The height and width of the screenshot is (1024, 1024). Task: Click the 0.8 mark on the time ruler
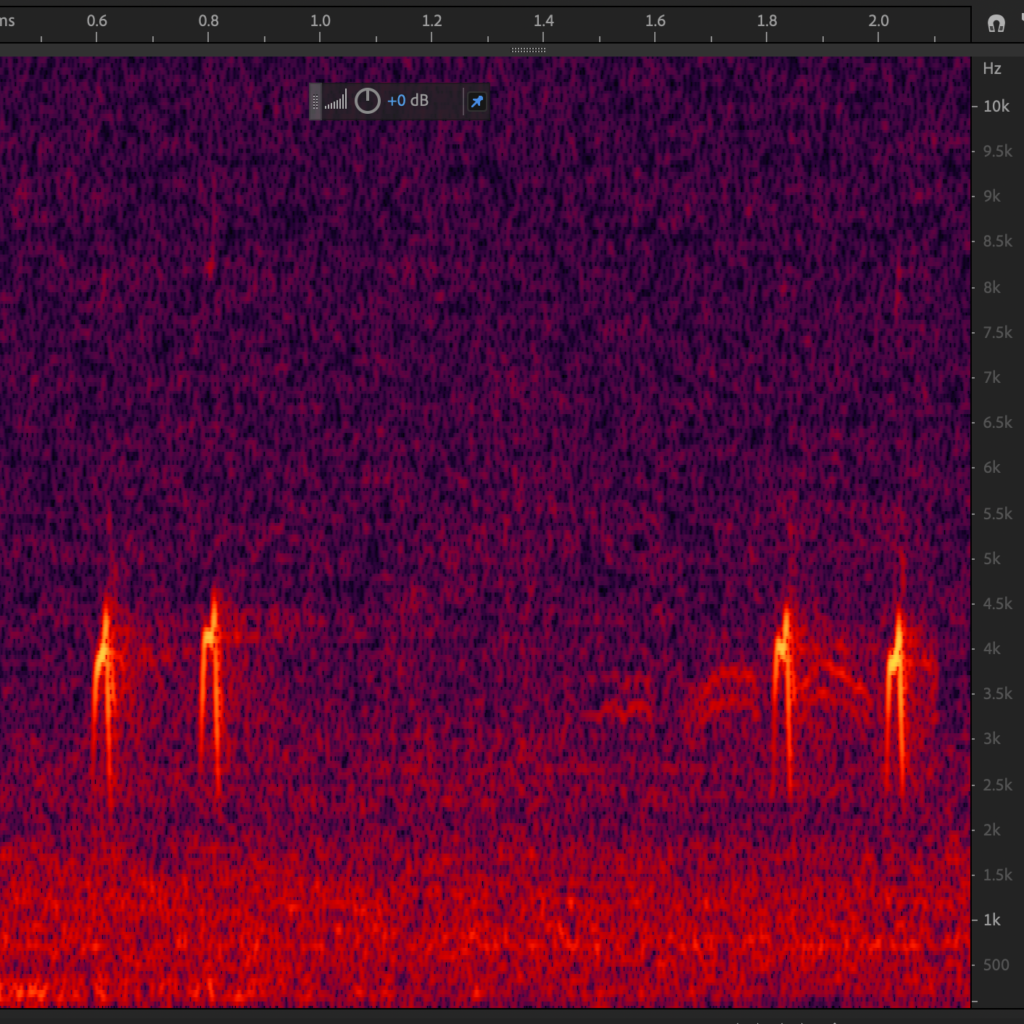(208, 21)
